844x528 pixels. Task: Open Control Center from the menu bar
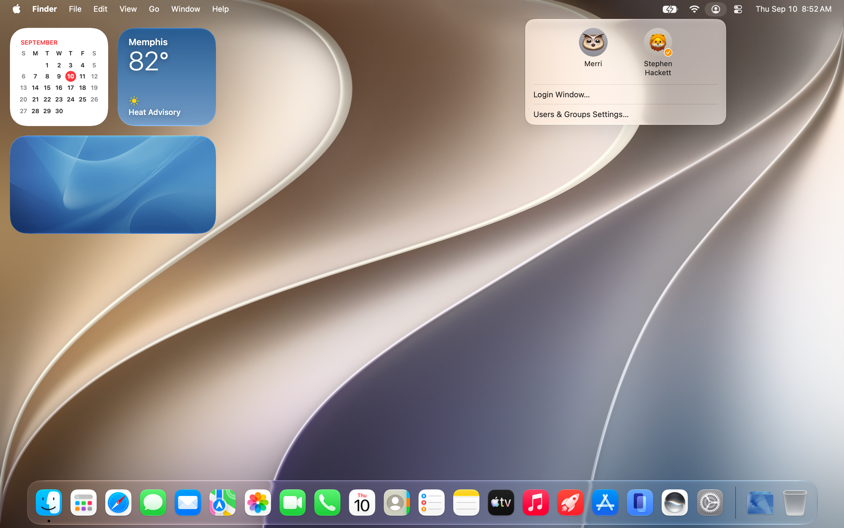[738, 9]
